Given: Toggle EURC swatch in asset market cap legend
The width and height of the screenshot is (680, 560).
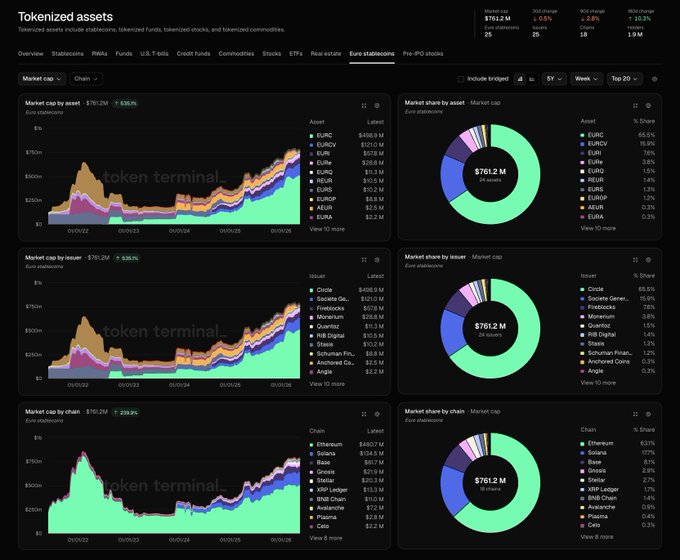Looking at the screenshot, I should tap(311, 136).
